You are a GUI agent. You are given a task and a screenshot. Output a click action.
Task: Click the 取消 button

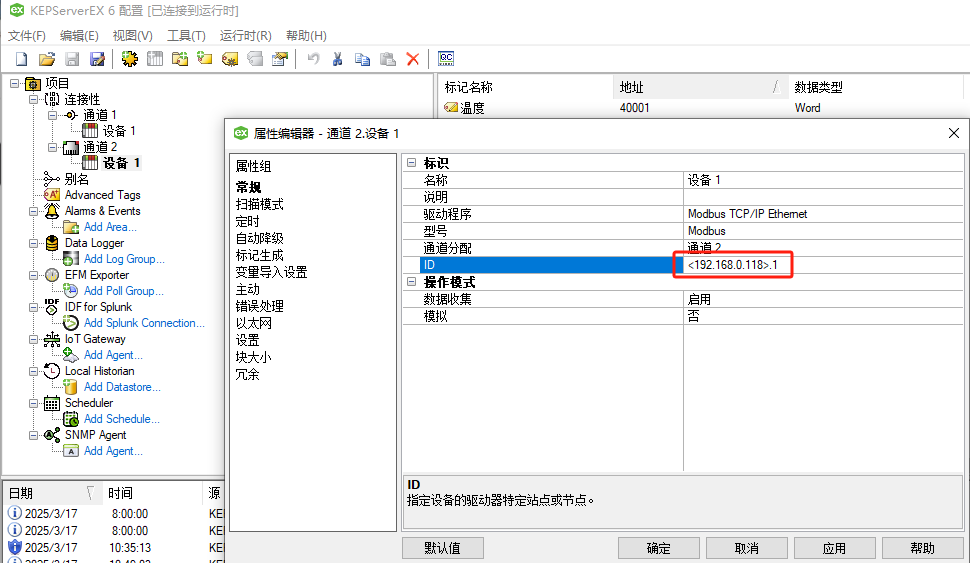coord(747,548)
